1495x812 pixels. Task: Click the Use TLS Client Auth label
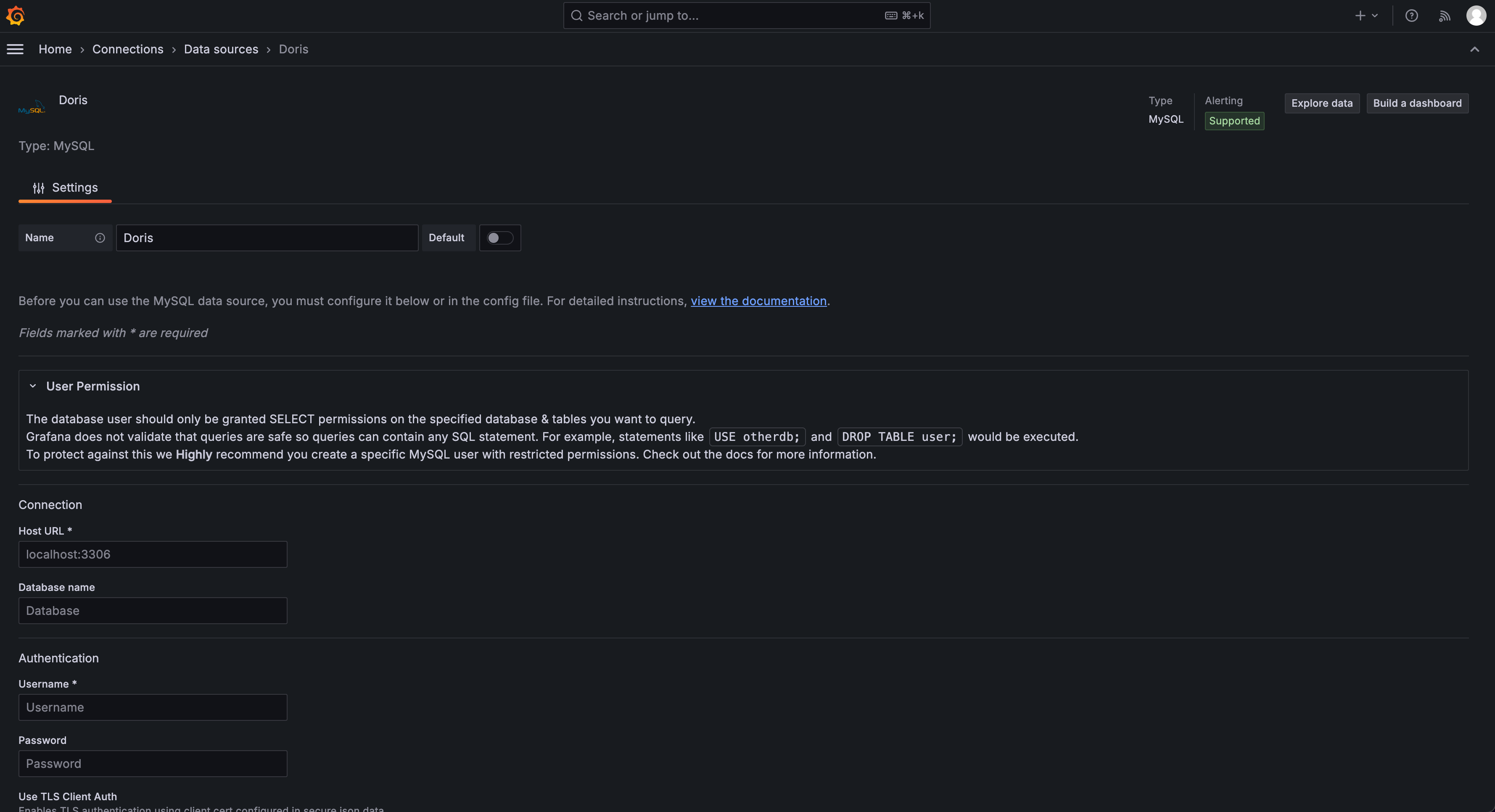pyautogui.click(x=68, y=797)
